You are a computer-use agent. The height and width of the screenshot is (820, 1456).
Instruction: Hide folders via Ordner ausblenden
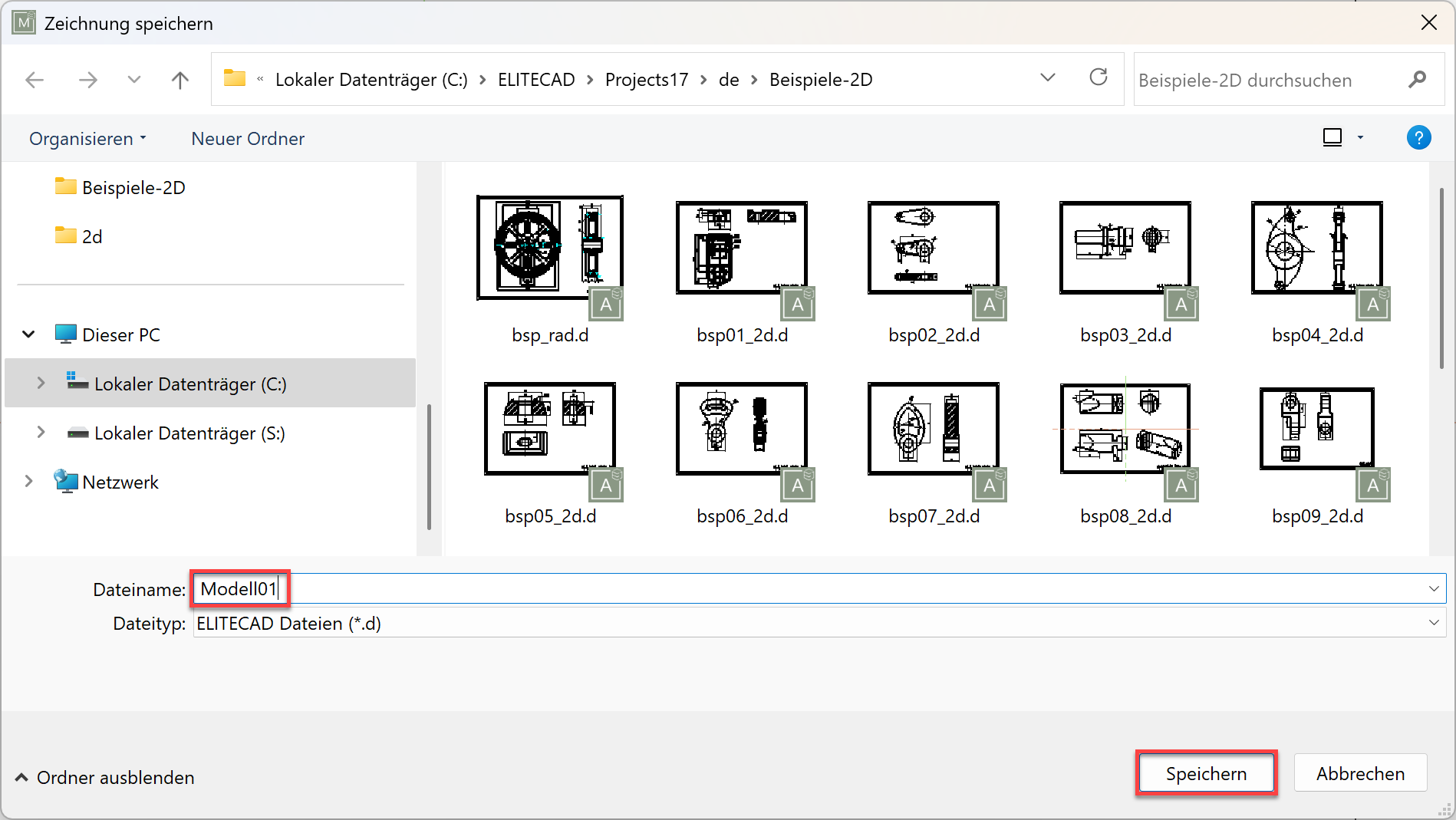click(x=104, y=778)
